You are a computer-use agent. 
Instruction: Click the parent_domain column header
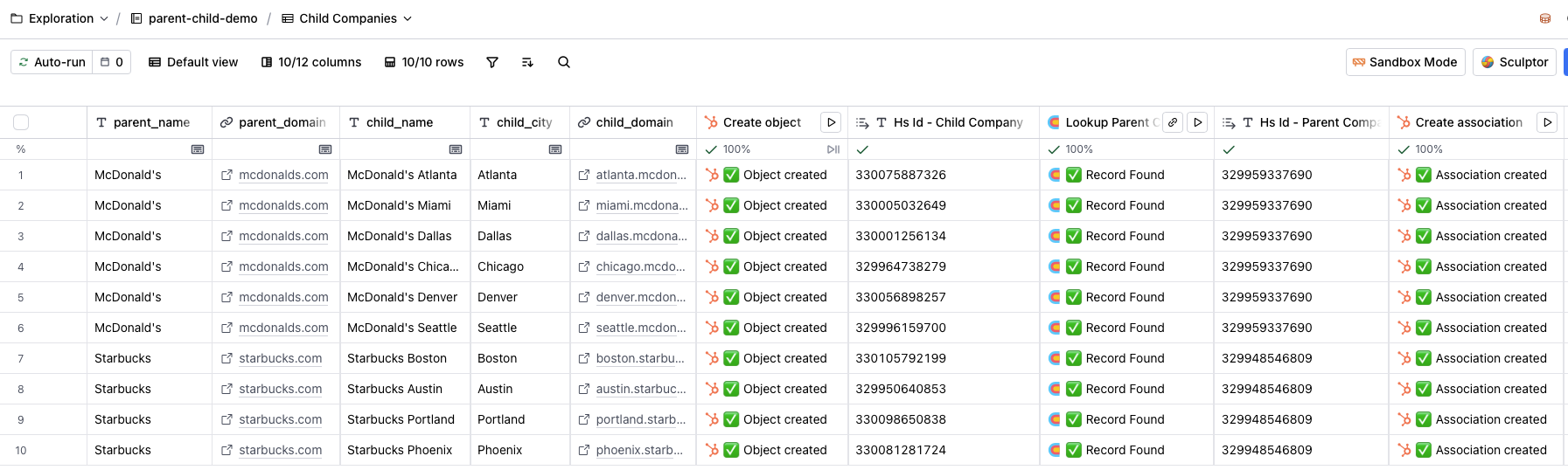coord(275,122)
